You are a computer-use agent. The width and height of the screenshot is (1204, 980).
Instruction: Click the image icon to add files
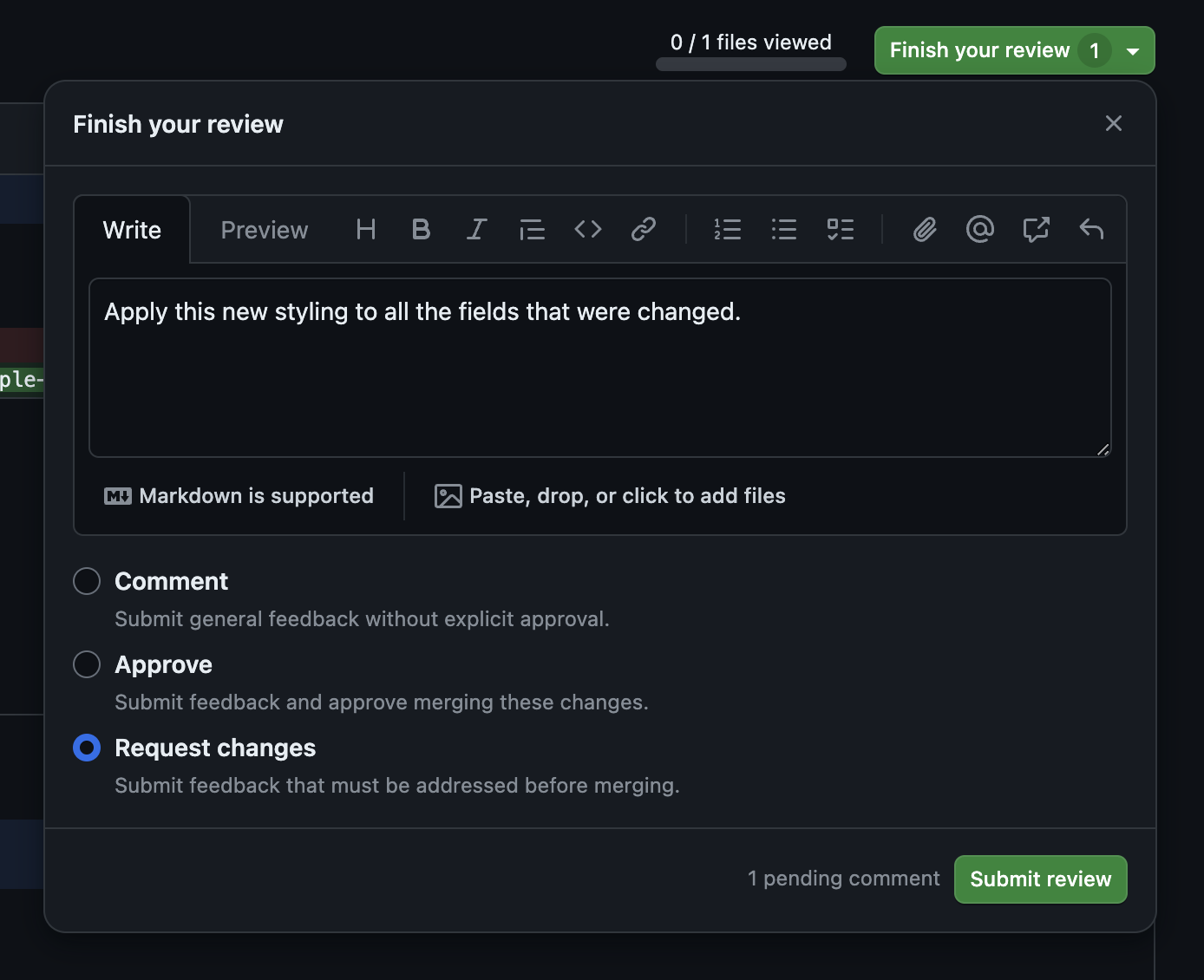[448, 496]
